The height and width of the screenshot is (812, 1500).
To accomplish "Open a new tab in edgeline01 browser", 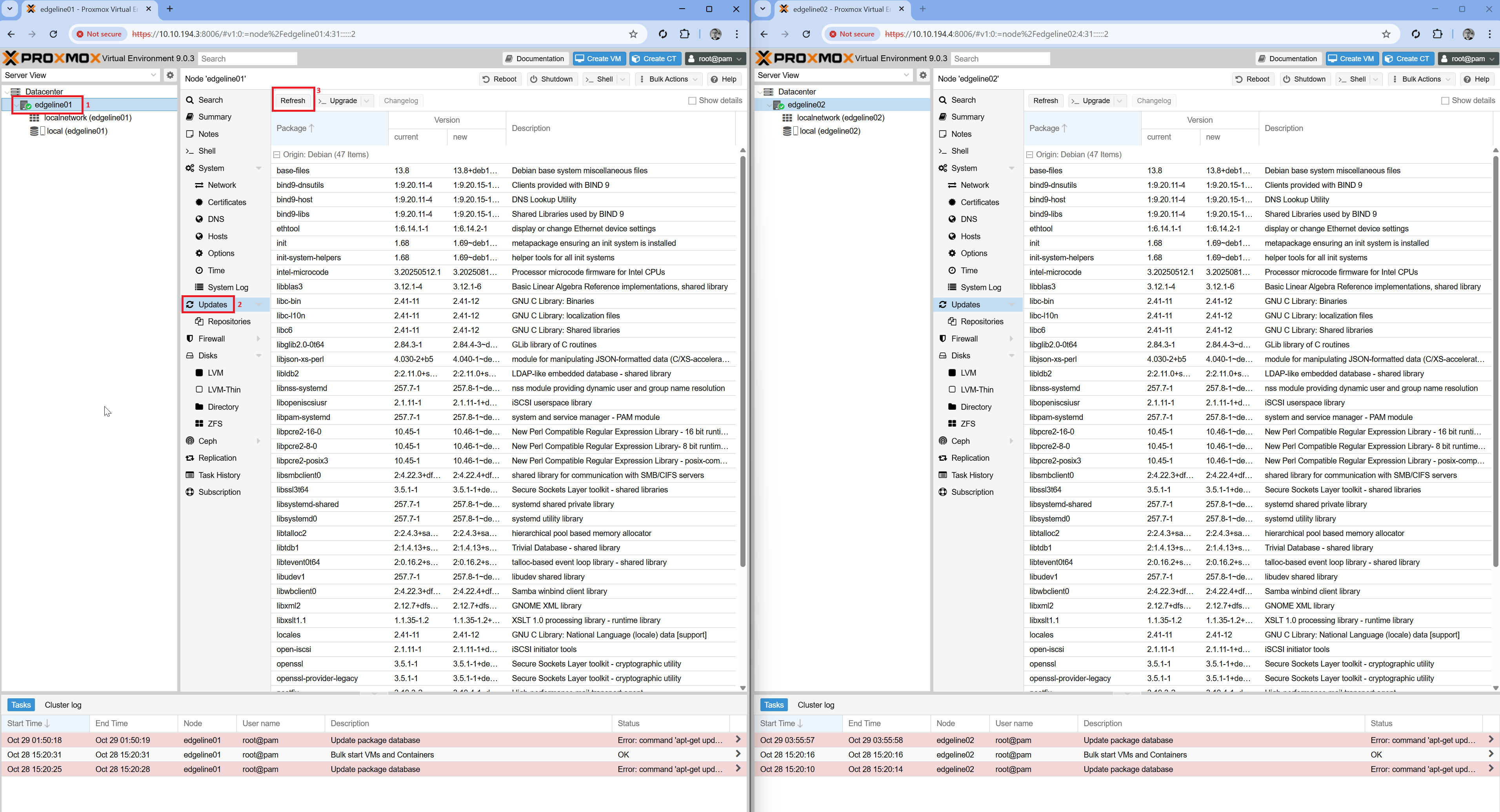I will [x=170, y=9].
